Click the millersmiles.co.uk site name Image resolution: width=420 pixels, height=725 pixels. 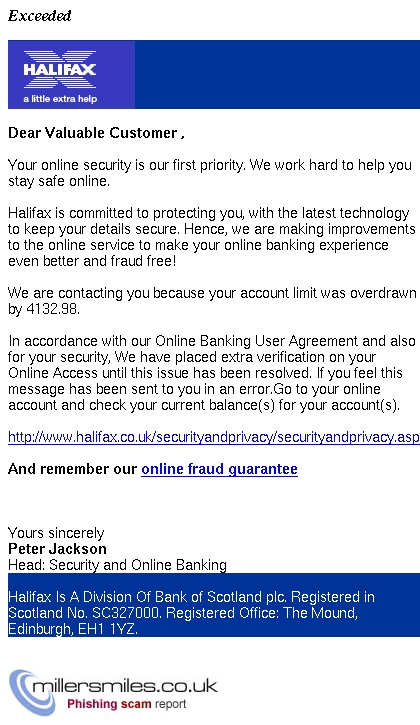click(125, 686)
